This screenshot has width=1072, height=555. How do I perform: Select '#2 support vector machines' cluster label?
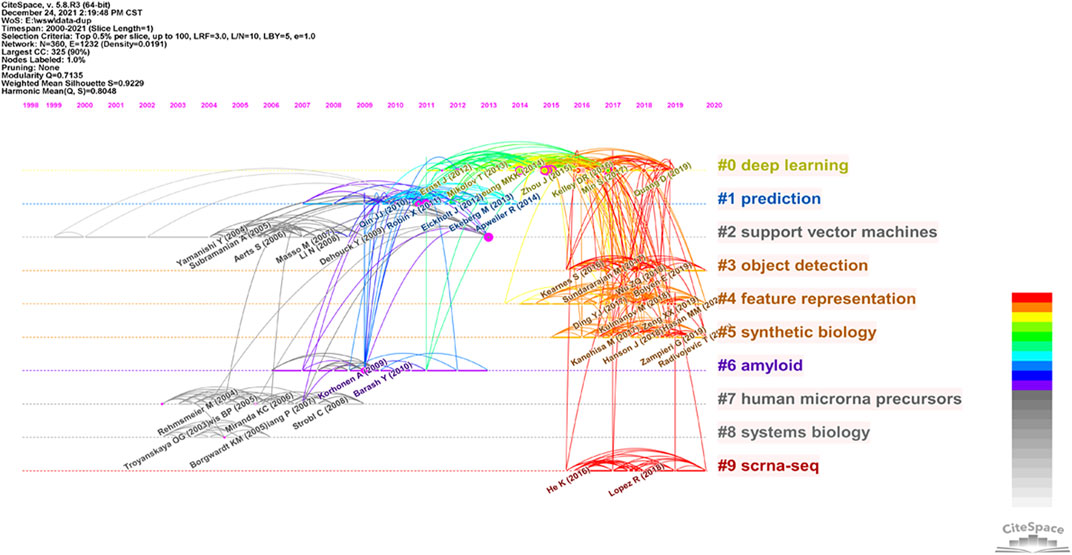click(x=827, y=232)
